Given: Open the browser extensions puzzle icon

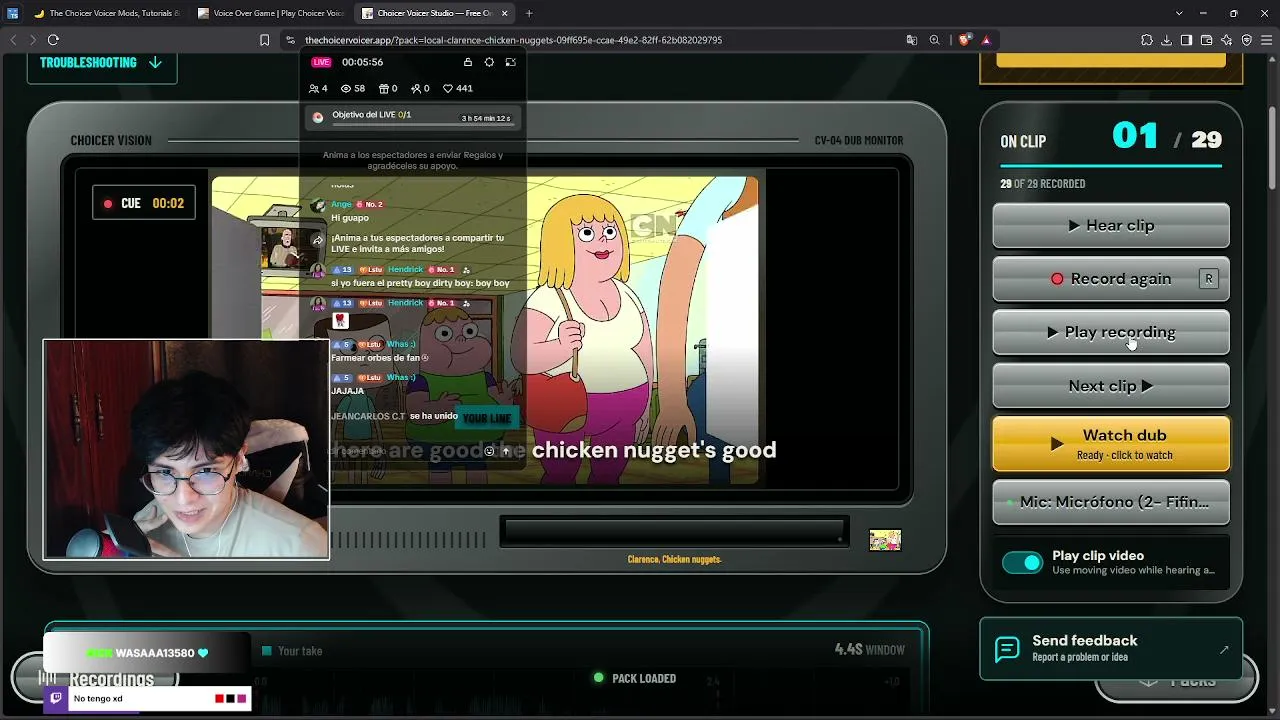Looking at the screenshot, I should point(1147,40).
